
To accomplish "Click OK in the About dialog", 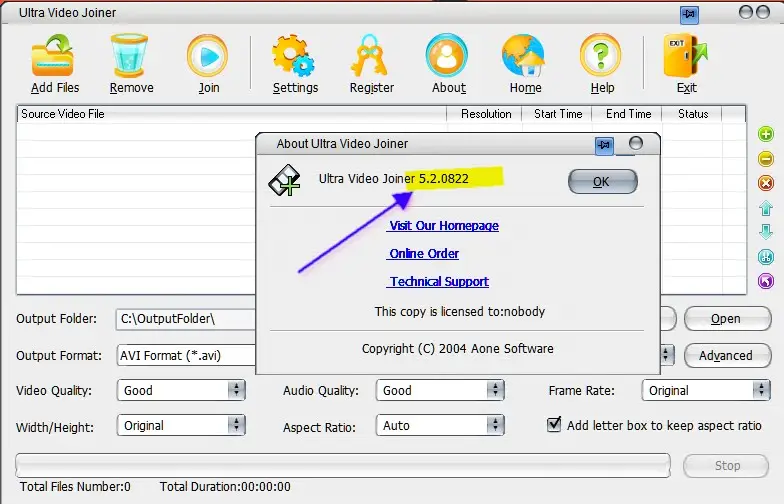I will [602, 182].
